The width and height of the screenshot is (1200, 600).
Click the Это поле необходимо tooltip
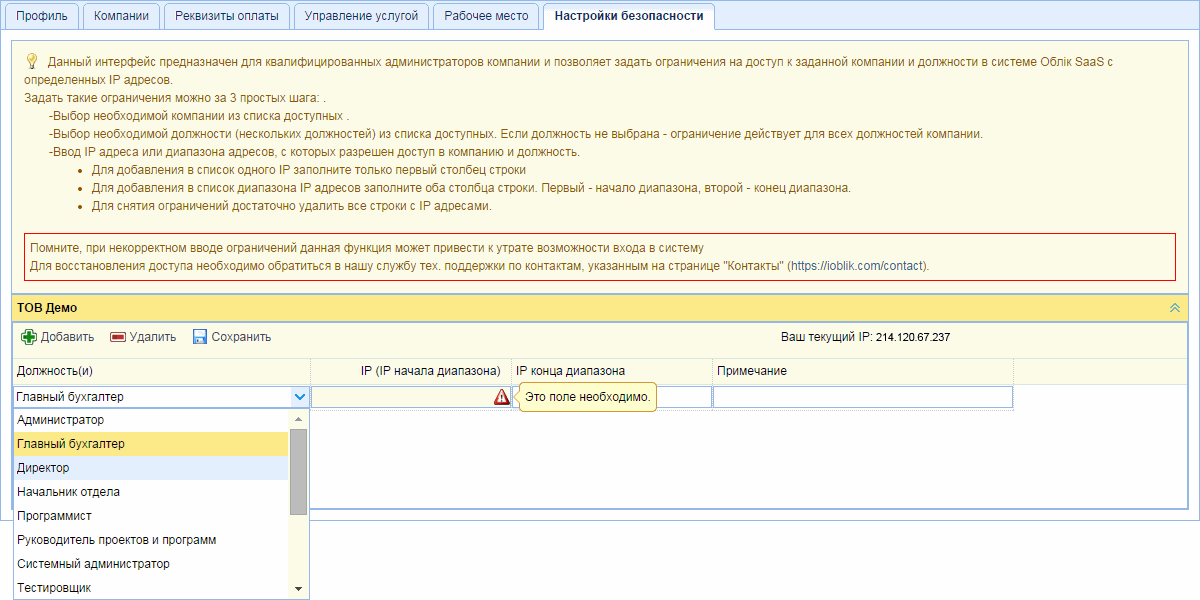(x=588, y=397)
